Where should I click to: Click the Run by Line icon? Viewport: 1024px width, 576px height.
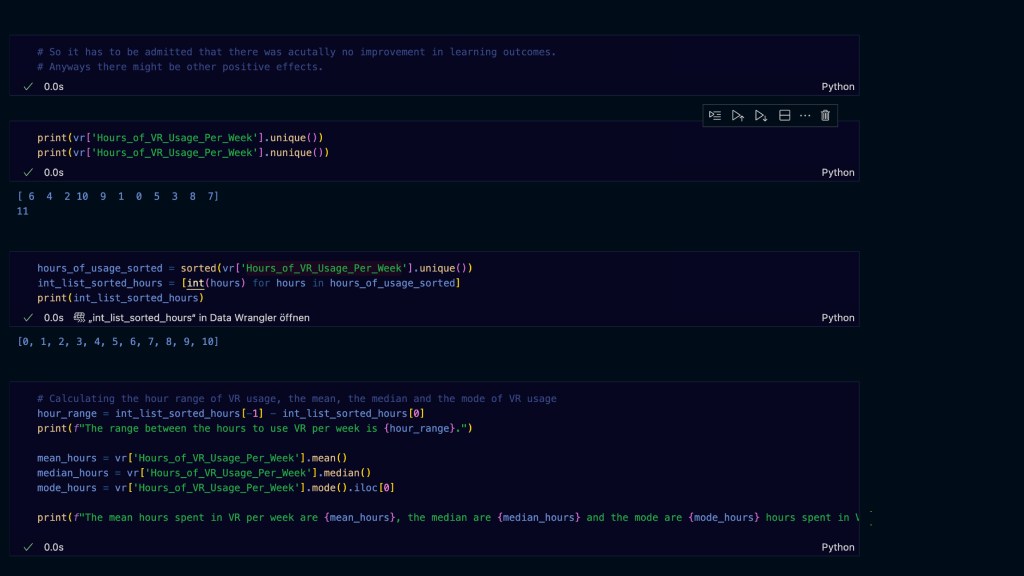click(x=715, y=116)
